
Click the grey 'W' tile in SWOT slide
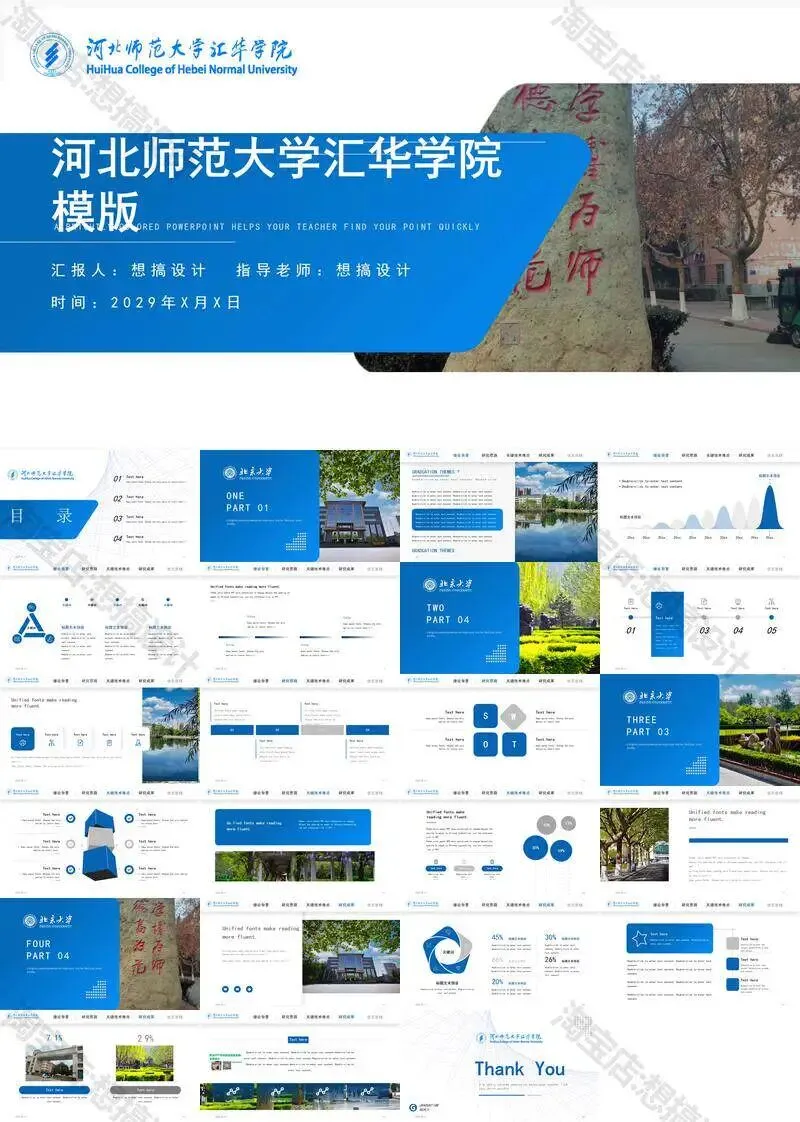(513, 716)
